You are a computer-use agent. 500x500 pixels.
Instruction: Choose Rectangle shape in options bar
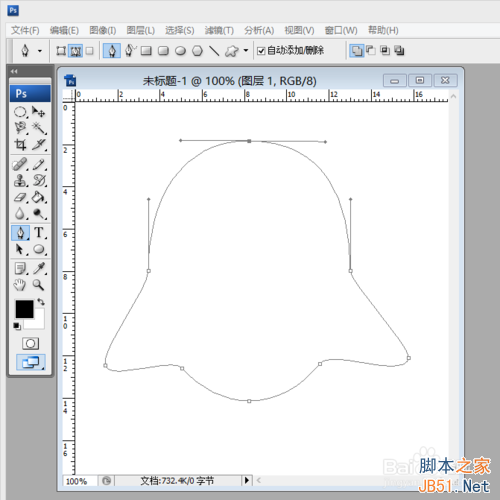pyautogui.click(x=146, y=51)
